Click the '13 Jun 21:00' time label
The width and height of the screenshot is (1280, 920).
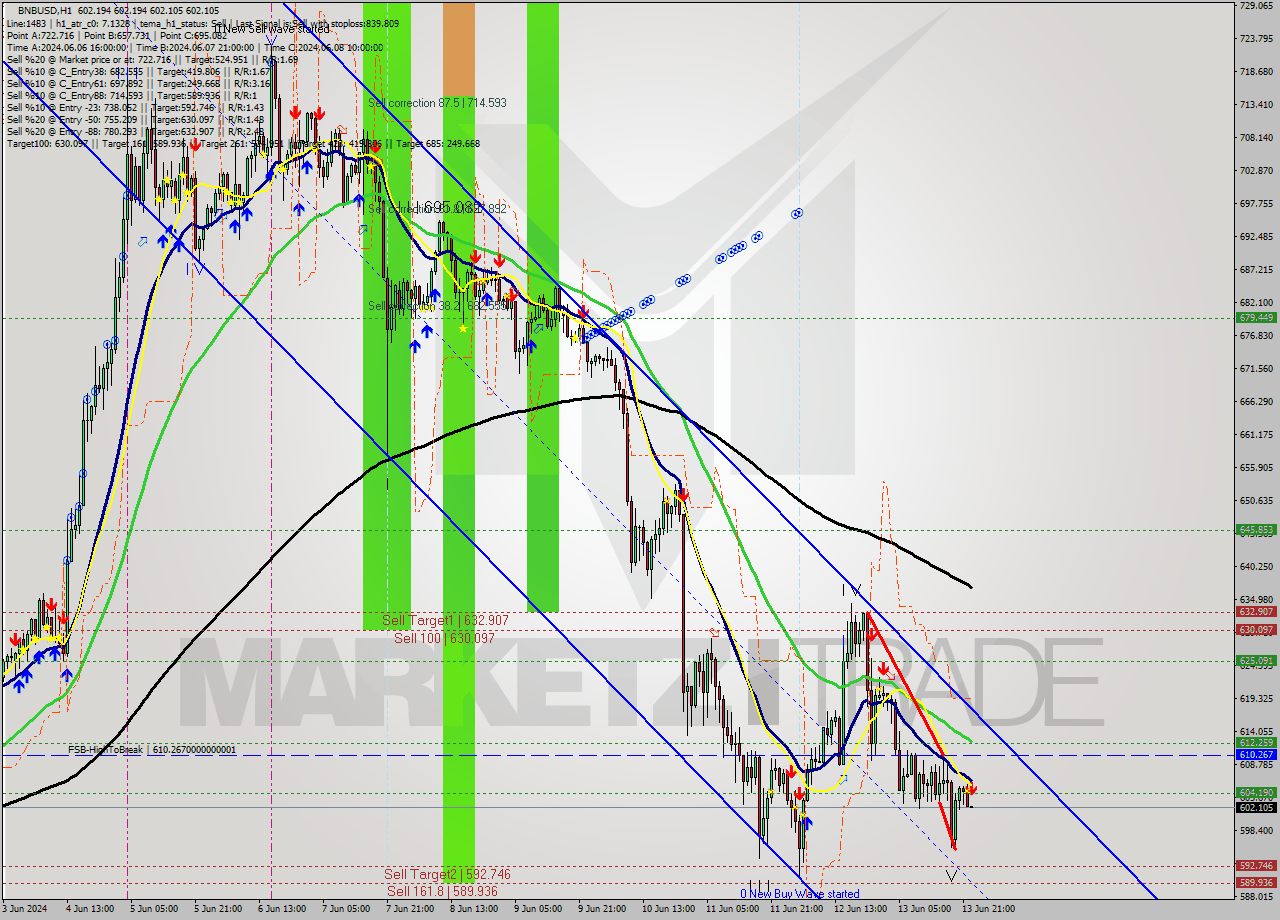(988, 909)
